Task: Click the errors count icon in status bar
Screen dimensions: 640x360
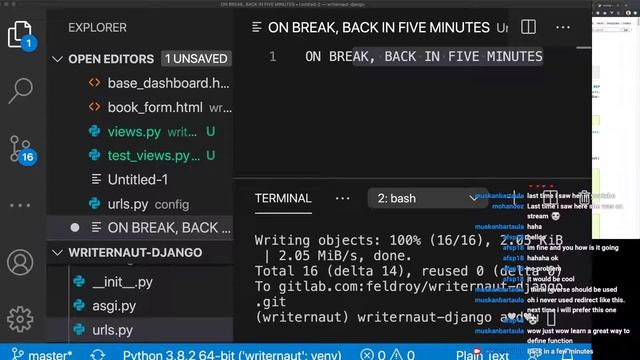Action: click(x=367, y=354)
